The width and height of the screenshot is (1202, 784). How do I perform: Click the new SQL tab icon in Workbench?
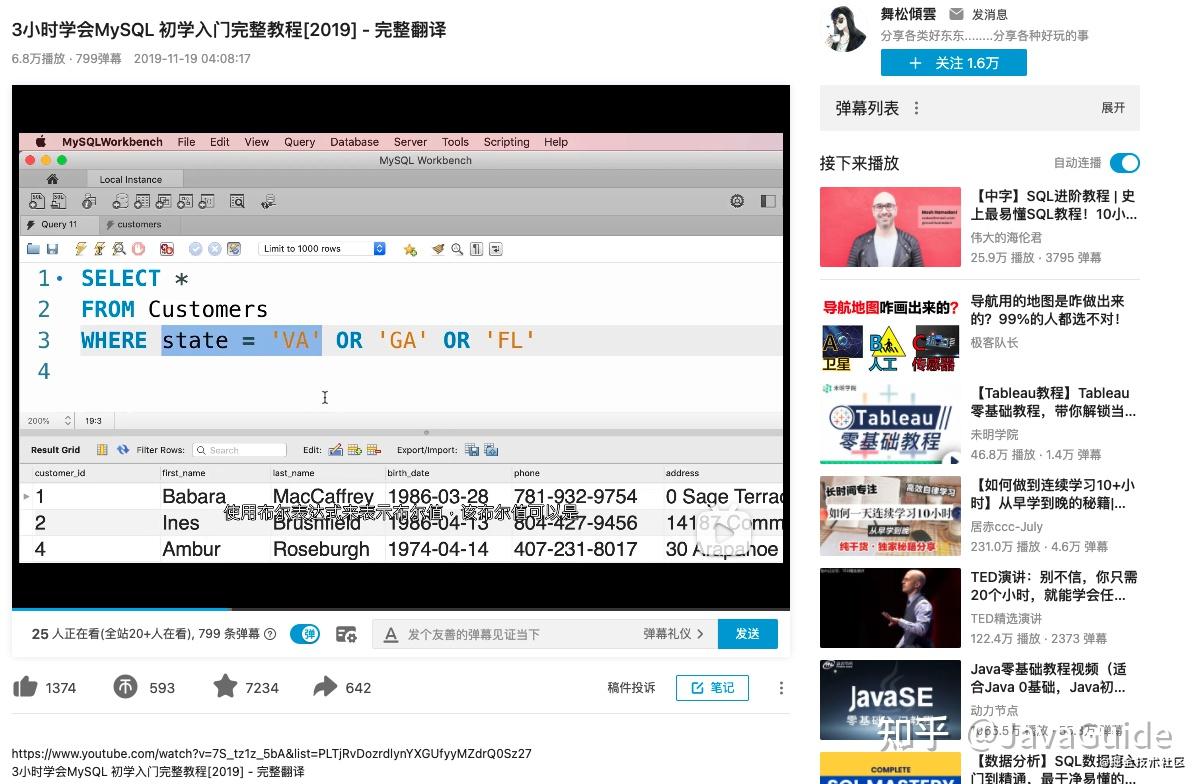click(37, 201)
